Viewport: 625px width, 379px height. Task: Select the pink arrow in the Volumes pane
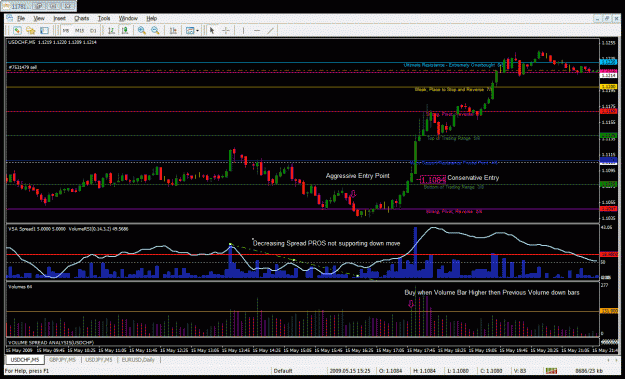click(x=411, y=304)
